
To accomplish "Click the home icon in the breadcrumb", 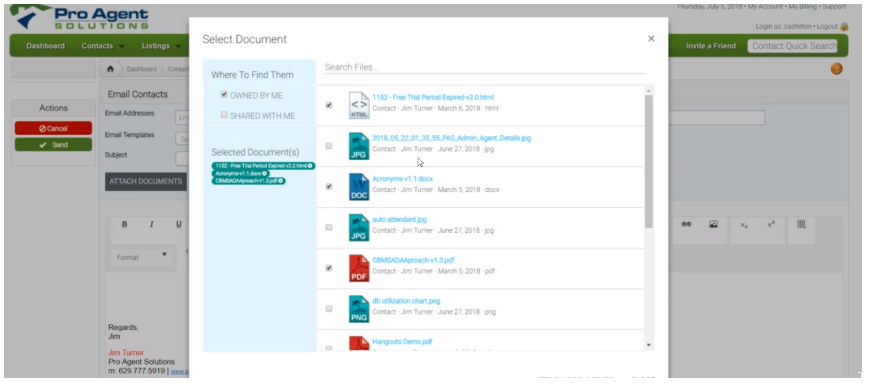I will 110,69.
